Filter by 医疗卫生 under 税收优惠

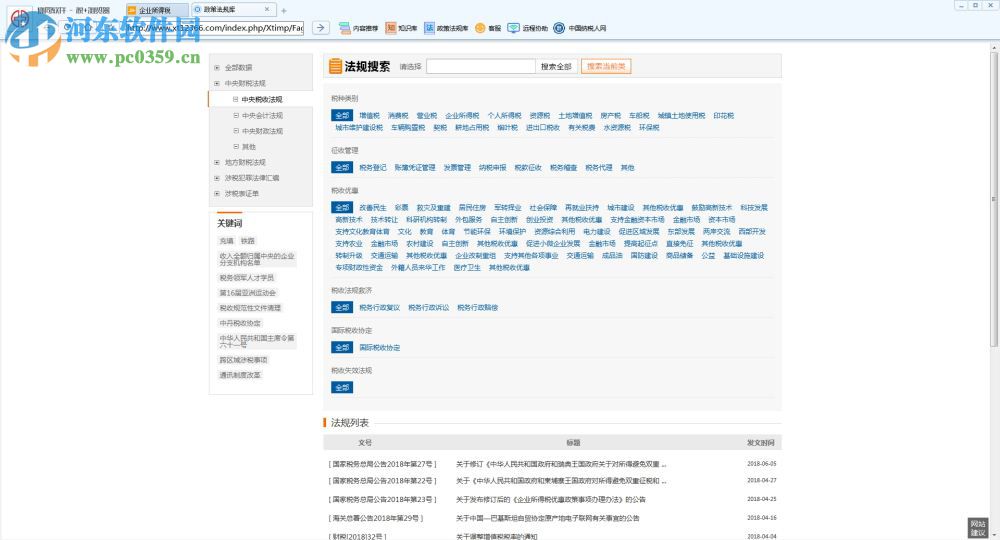point(467,268)
